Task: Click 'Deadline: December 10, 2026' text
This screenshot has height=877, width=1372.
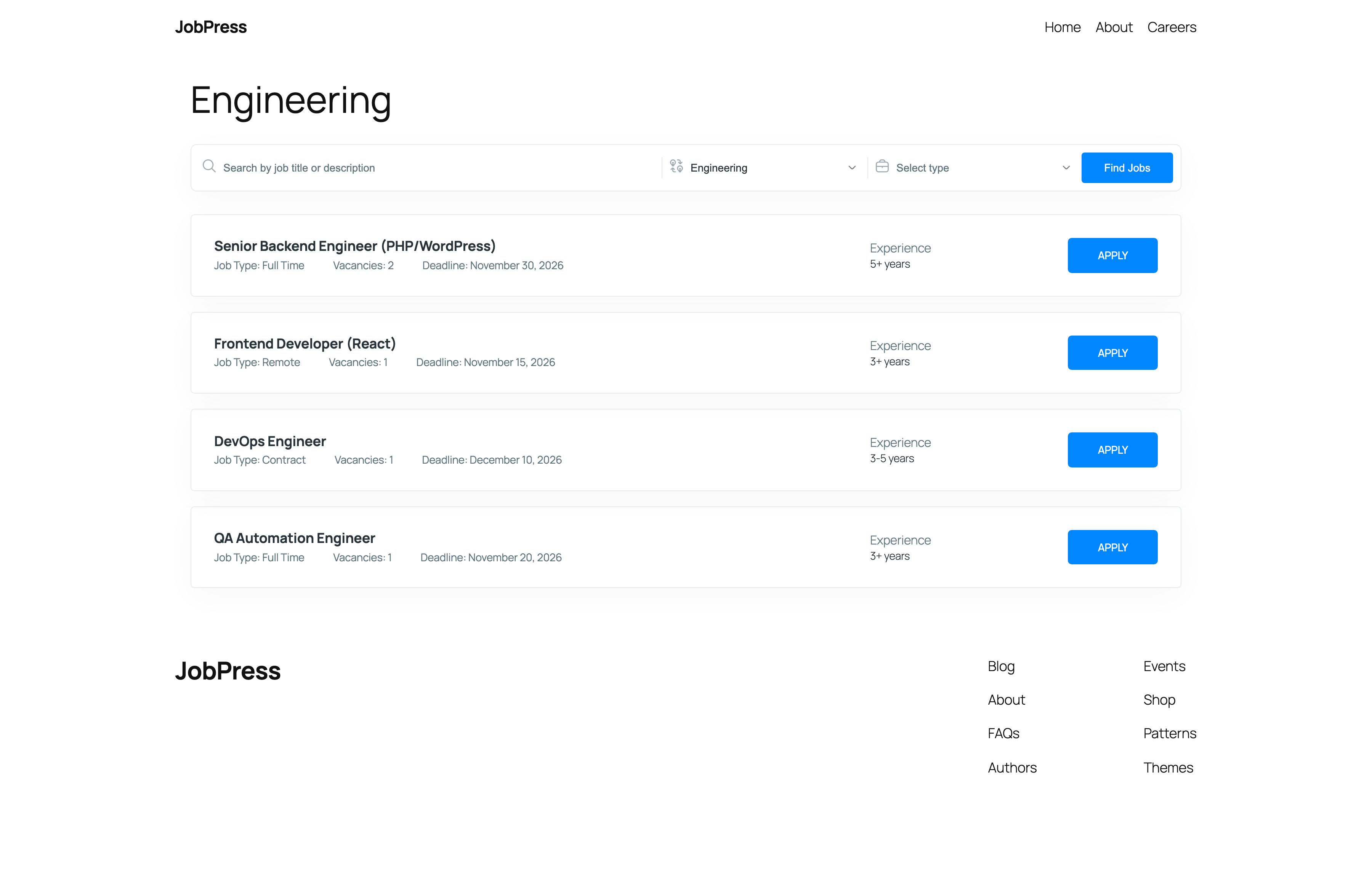Action: coord(492,459)
